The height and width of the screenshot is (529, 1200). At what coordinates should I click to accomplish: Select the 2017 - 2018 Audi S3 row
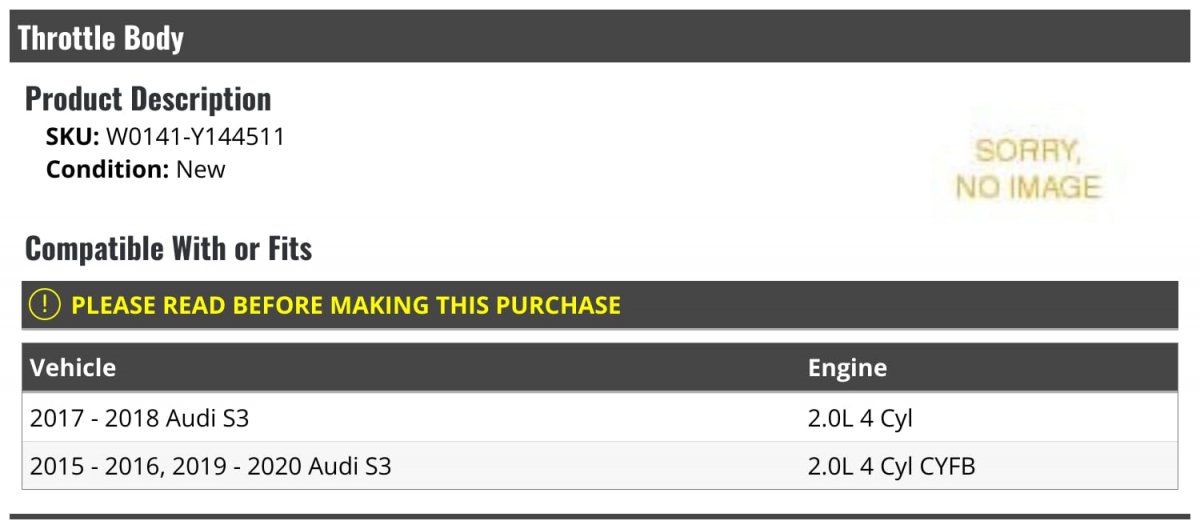[x=600, y=418]
